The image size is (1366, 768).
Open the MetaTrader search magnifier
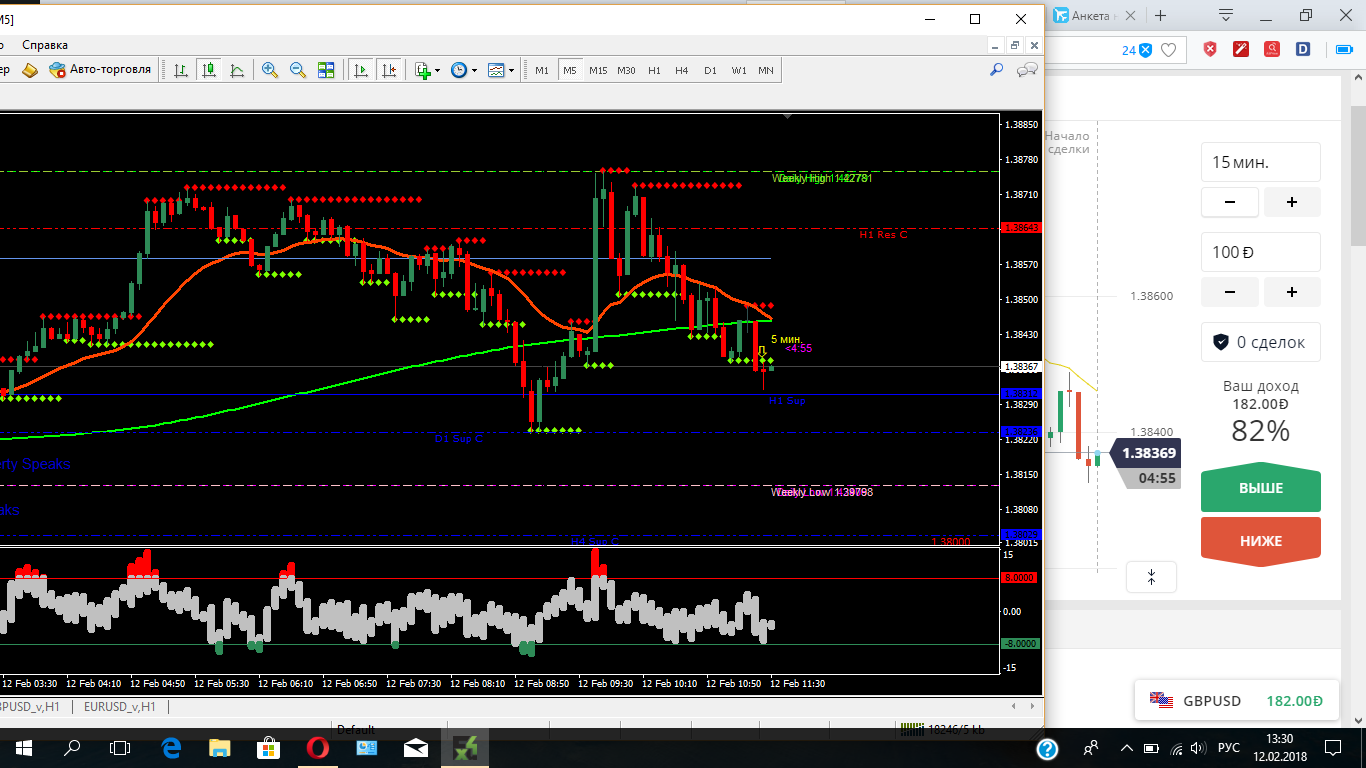pyautogui.click(x=996, y=69)
